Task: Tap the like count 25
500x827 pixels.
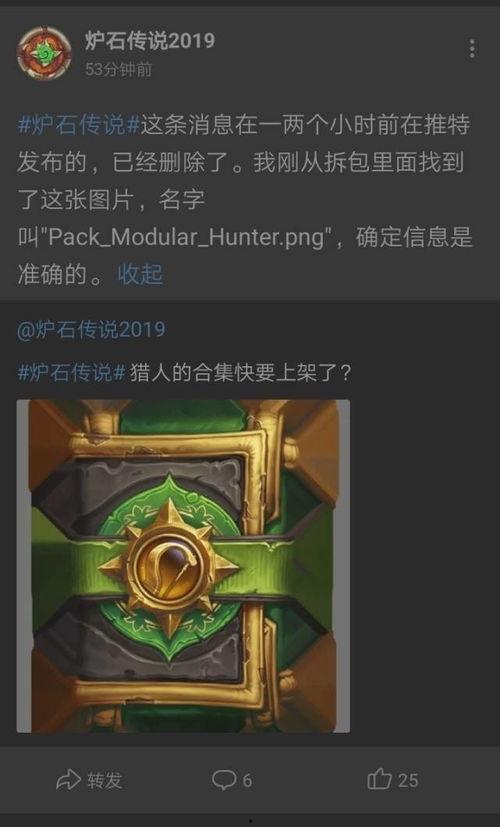Action: [408, 781]
